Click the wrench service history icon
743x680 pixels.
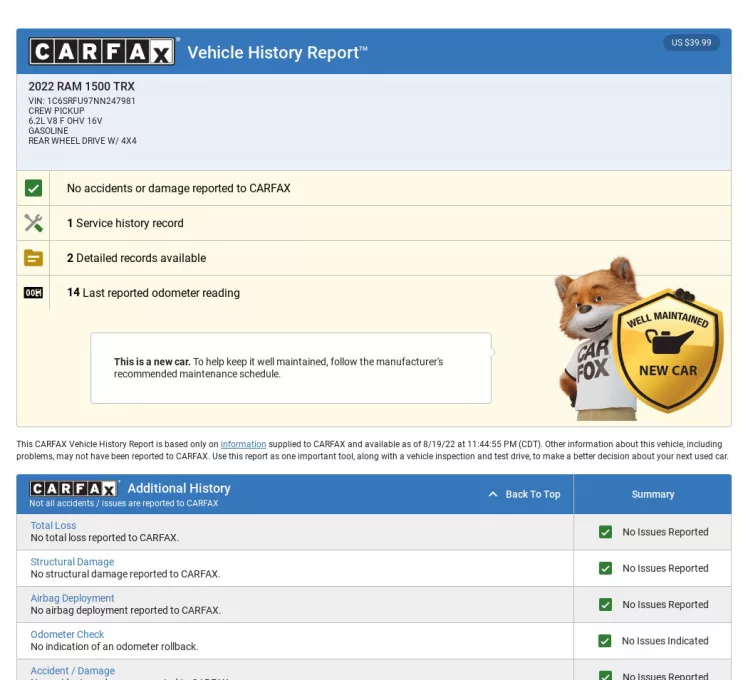click(x=33, y=223)
